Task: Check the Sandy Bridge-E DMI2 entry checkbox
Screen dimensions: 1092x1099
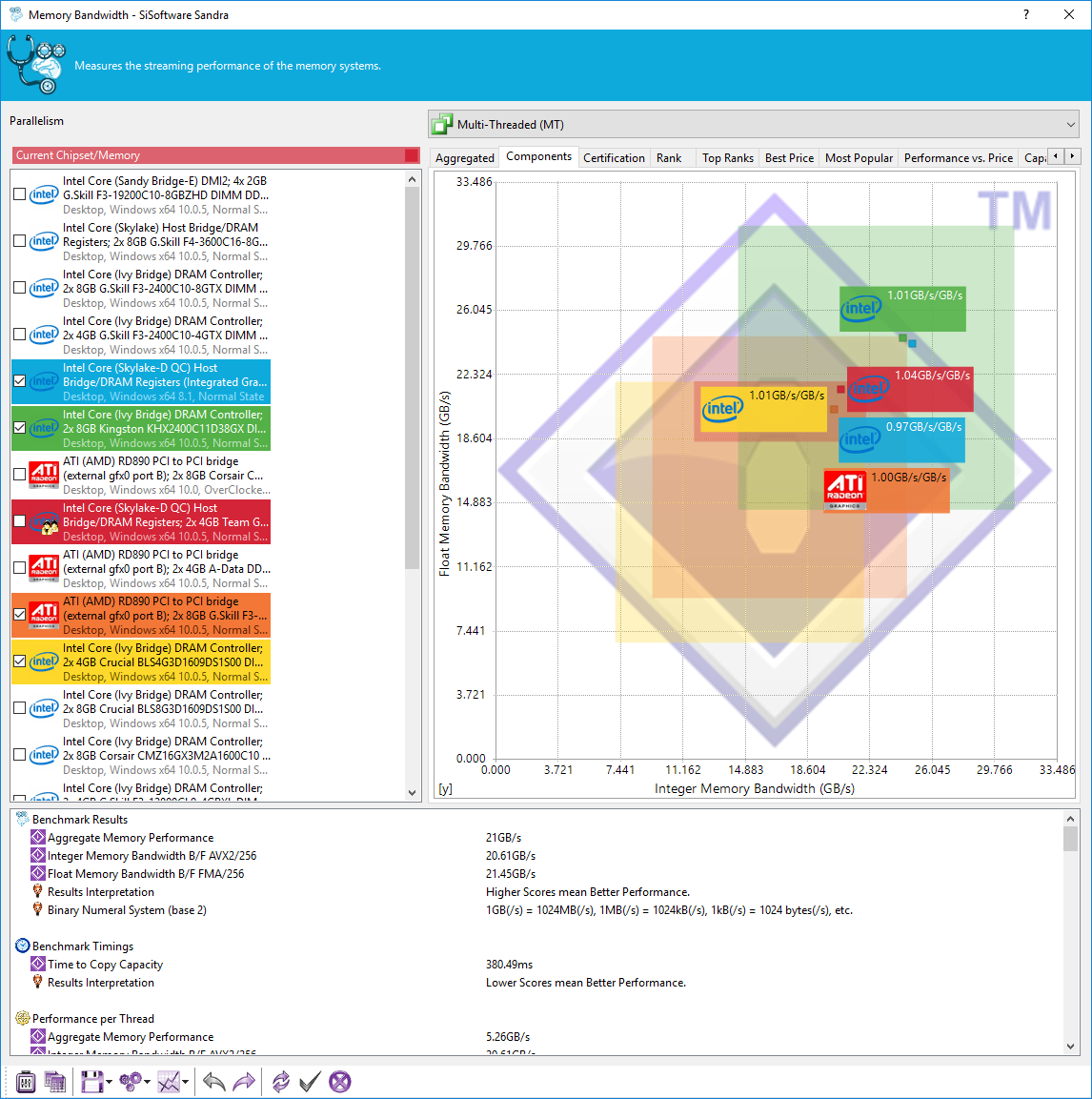Action: point(20,194)
